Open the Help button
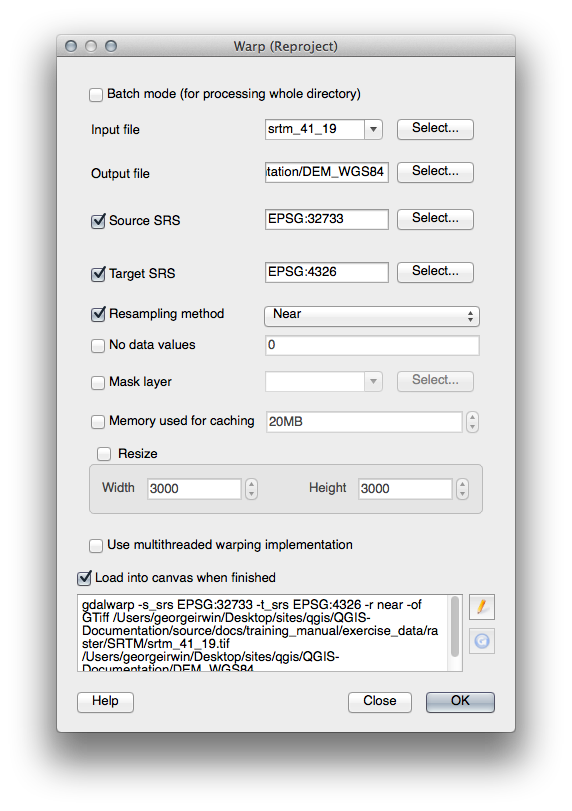572x811 pixels. tap(106, 702)
